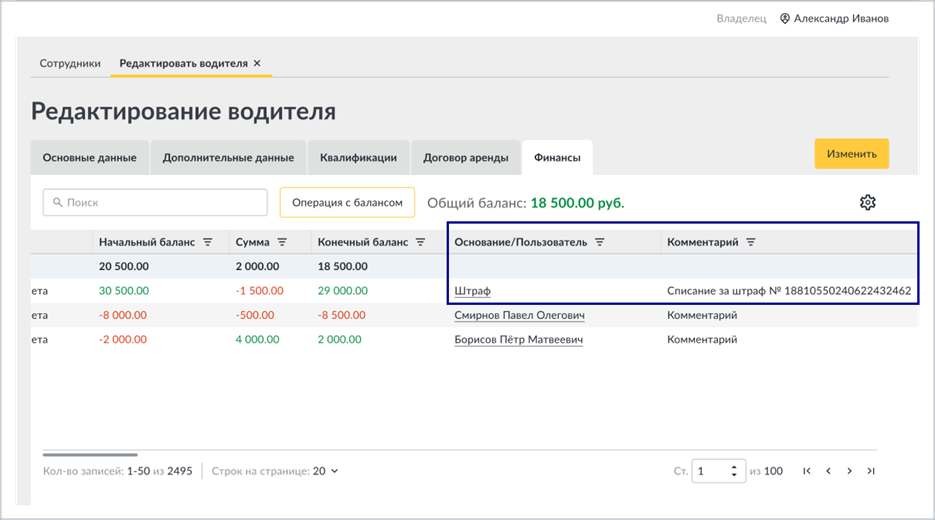Click the Конечный баланс column header
Screen dimensions: 935x520
click(x=363, y=242)
